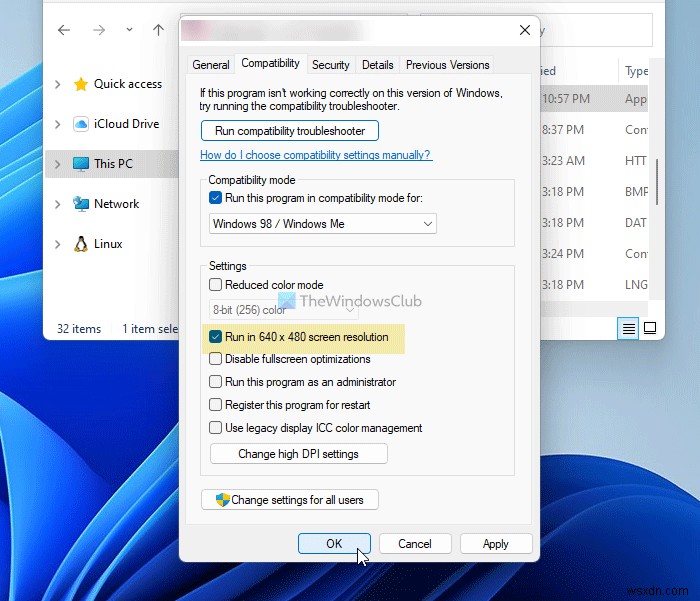Enable Use legacy display ICC color management
700x601 pixels.
[x=215, y=428]
